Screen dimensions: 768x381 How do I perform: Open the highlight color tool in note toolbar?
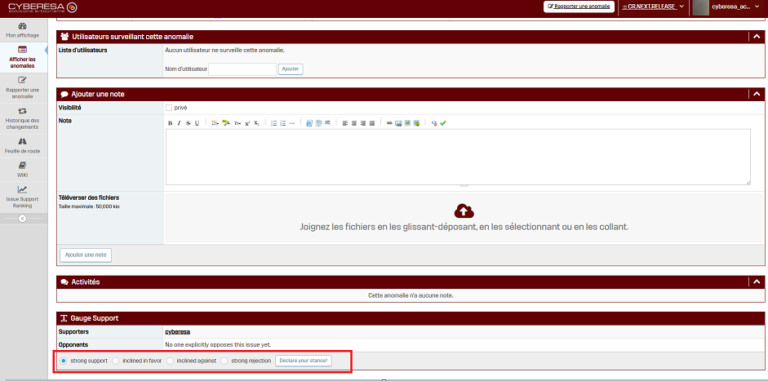click(226, 123)
